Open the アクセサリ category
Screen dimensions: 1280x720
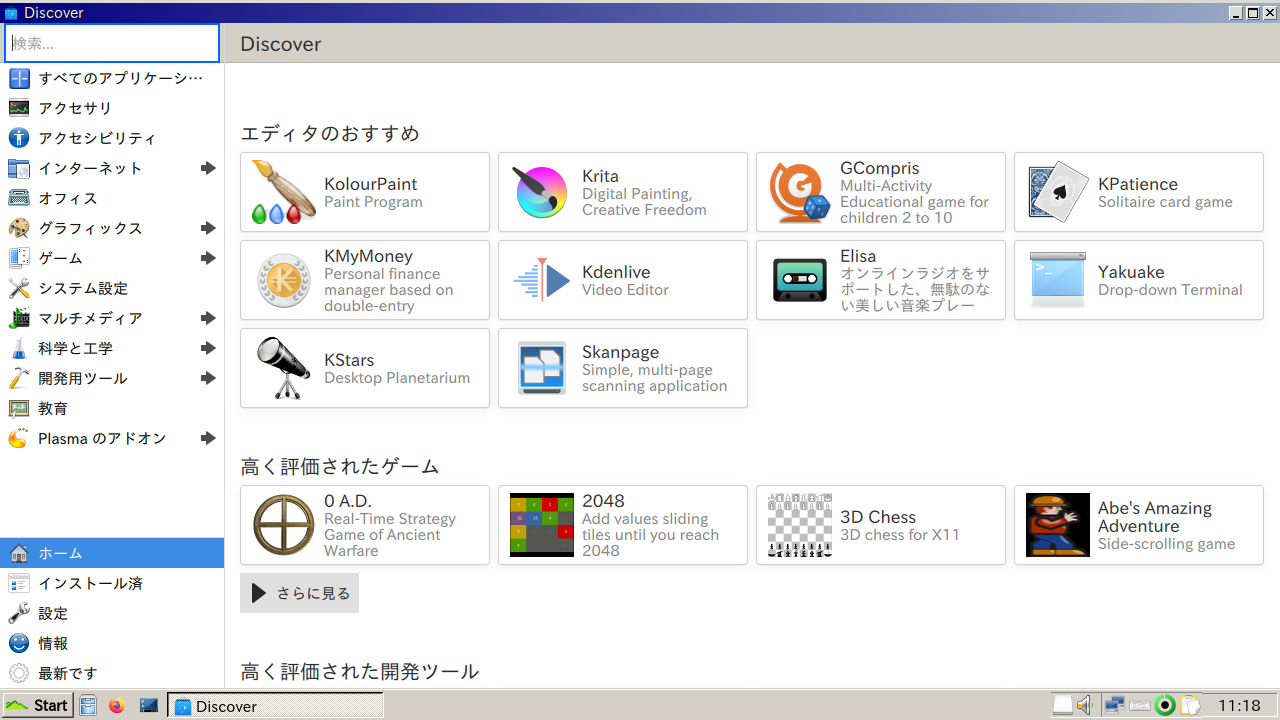coord(112,108)
